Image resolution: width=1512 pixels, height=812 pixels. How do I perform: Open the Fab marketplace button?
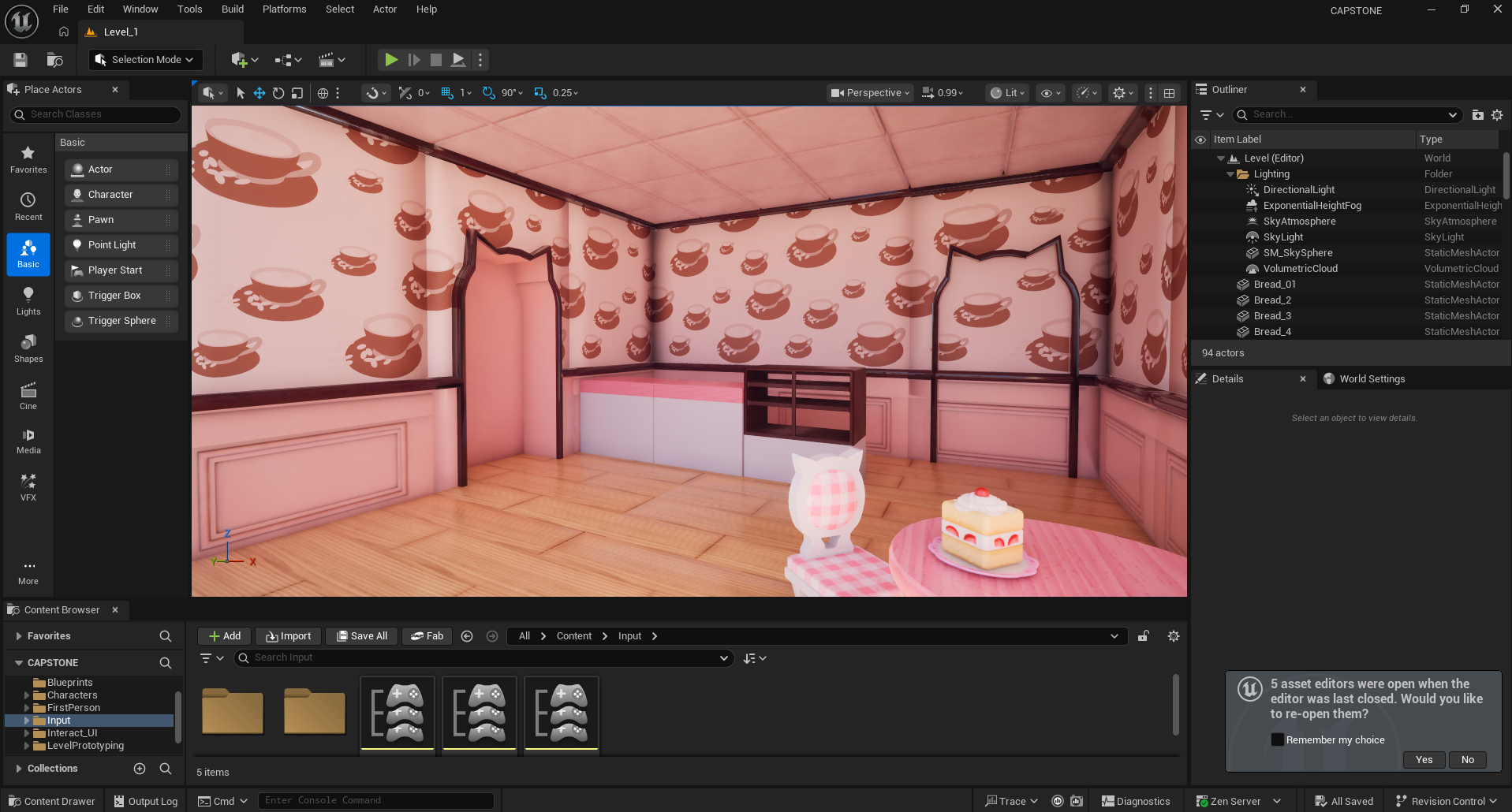tap(427, 636)
